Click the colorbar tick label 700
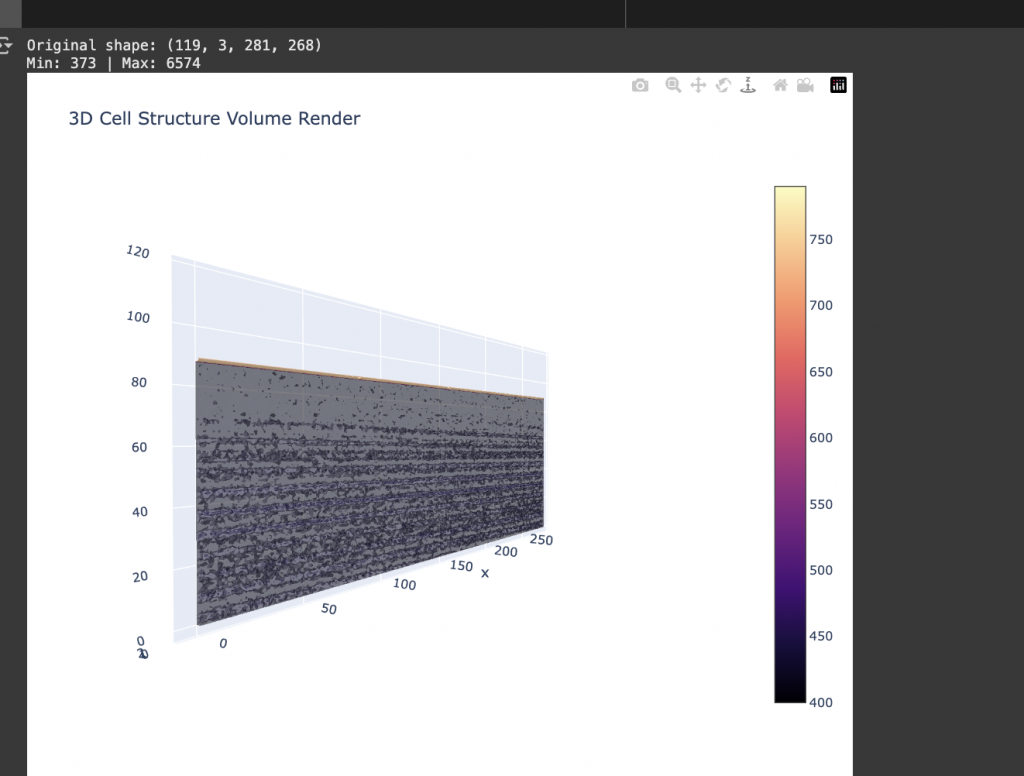The width and height of the screenshot is (1024, 776). pos(821,306)
